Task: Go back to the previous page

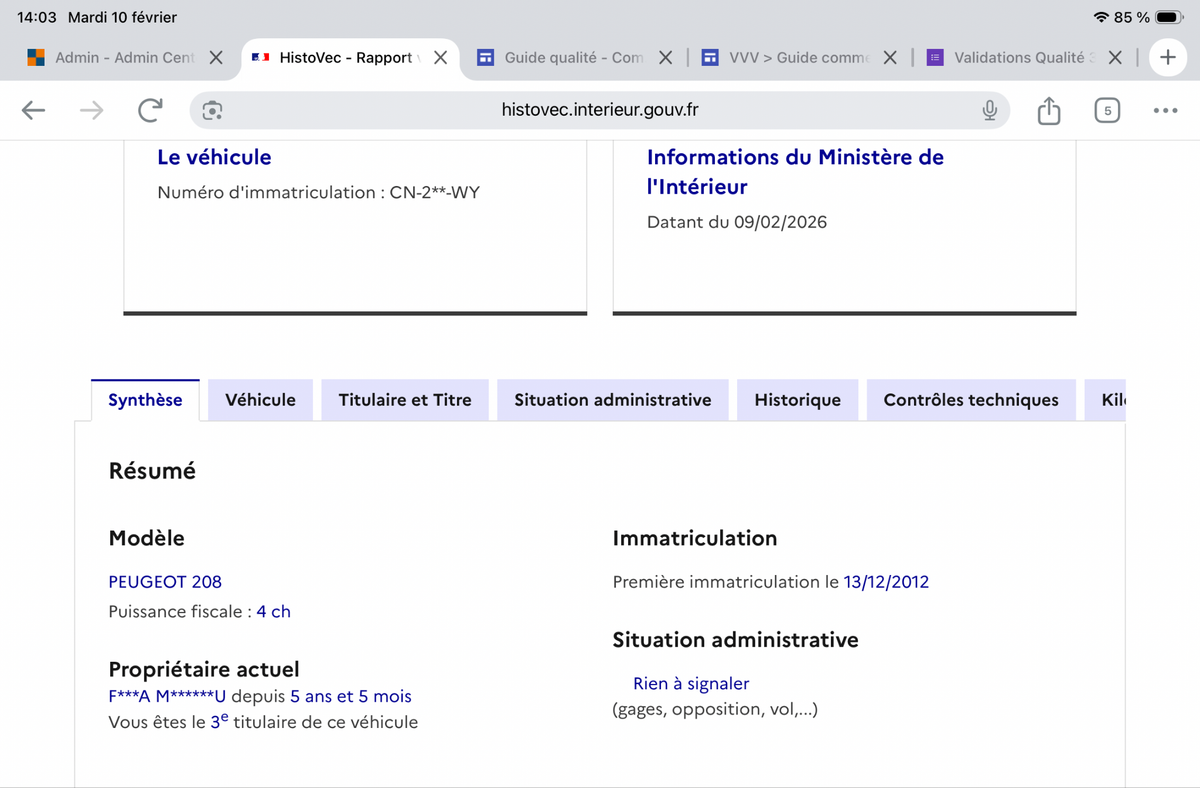Action: tap(34, 111)
